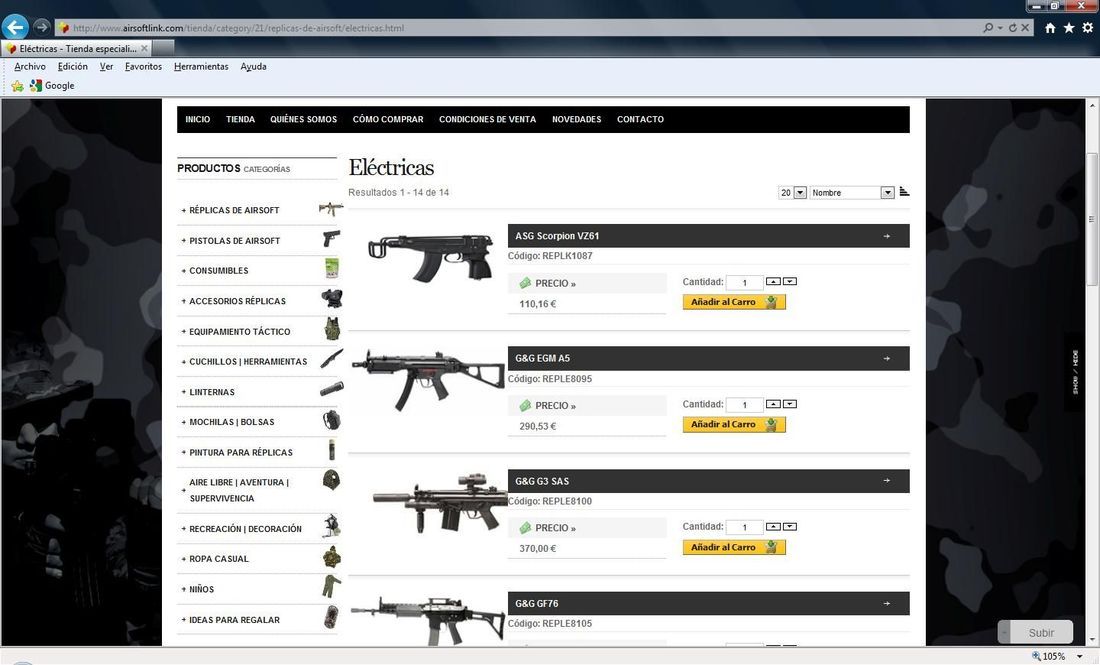1100x665 pixels.
Task: Click the browser address bar URL
Action: pyautogui.click(x=239, y=28)
